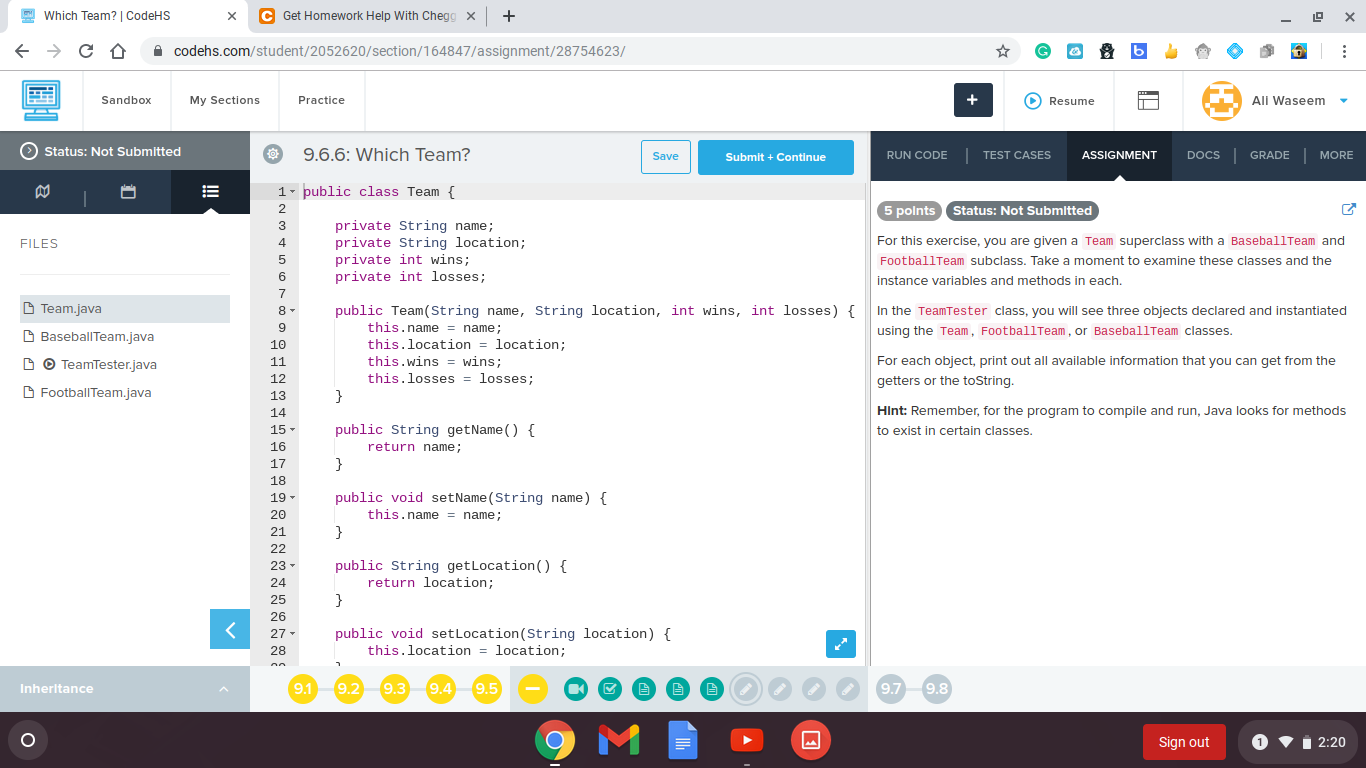Image resolution: width=1366 pixels, height=768 pixels.
Task: Collapse the files panel with the blue chevron
Action: (229, 630)
